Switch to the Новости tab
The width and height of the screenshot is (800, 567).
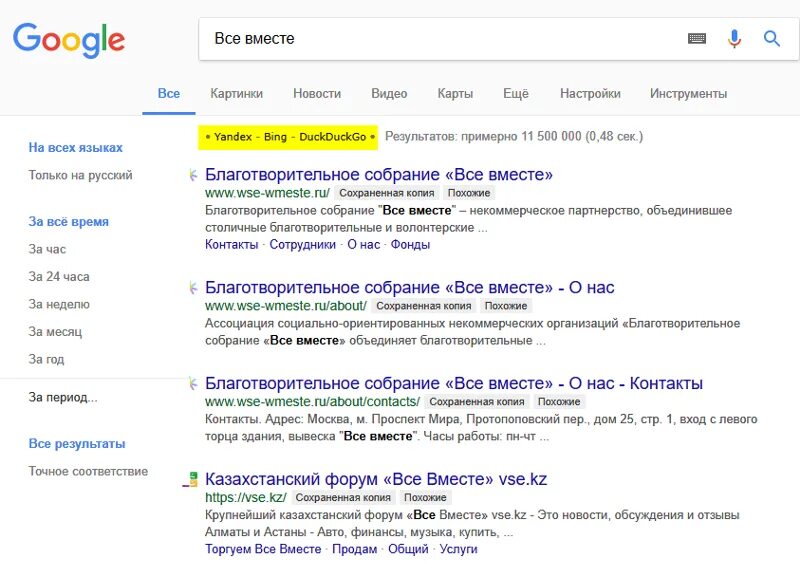click(317, 94)
